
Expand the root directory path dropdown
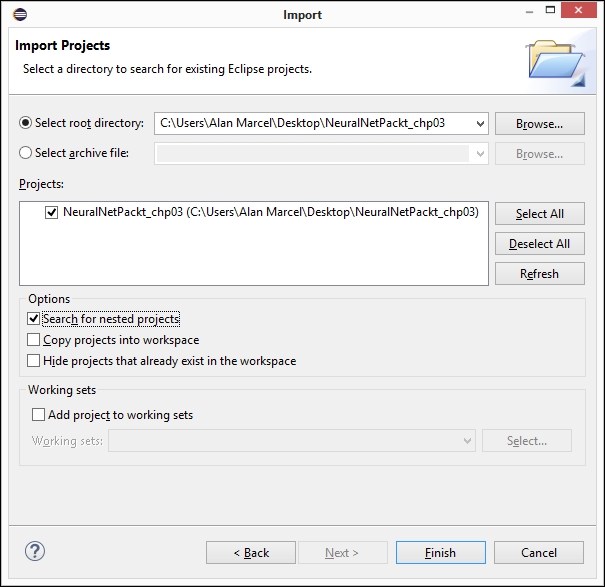(x=479, y=124)
